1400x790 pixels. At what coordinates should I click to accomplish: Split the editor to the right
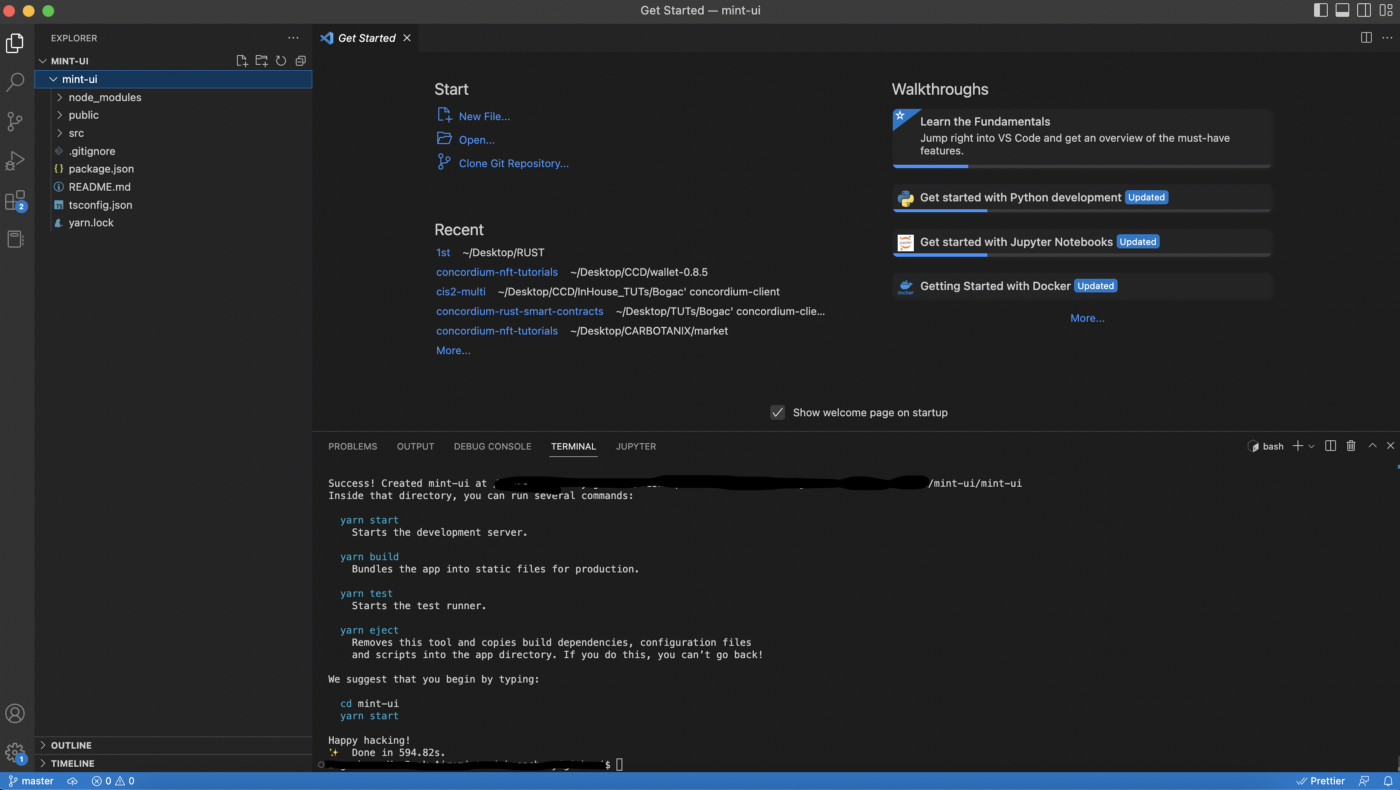point(1366,38)
